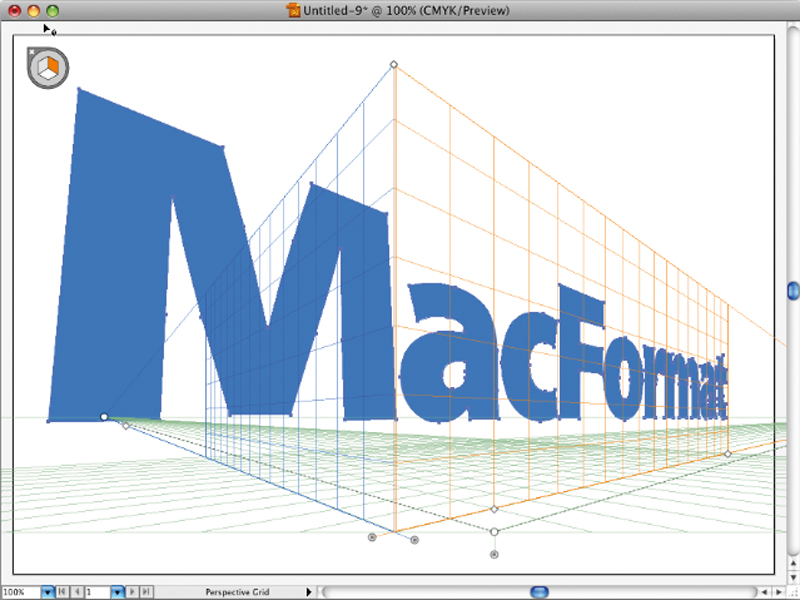Click the horizontal scrollbar thumb
Screen dimensions: 800x600
tap(539, 592)
